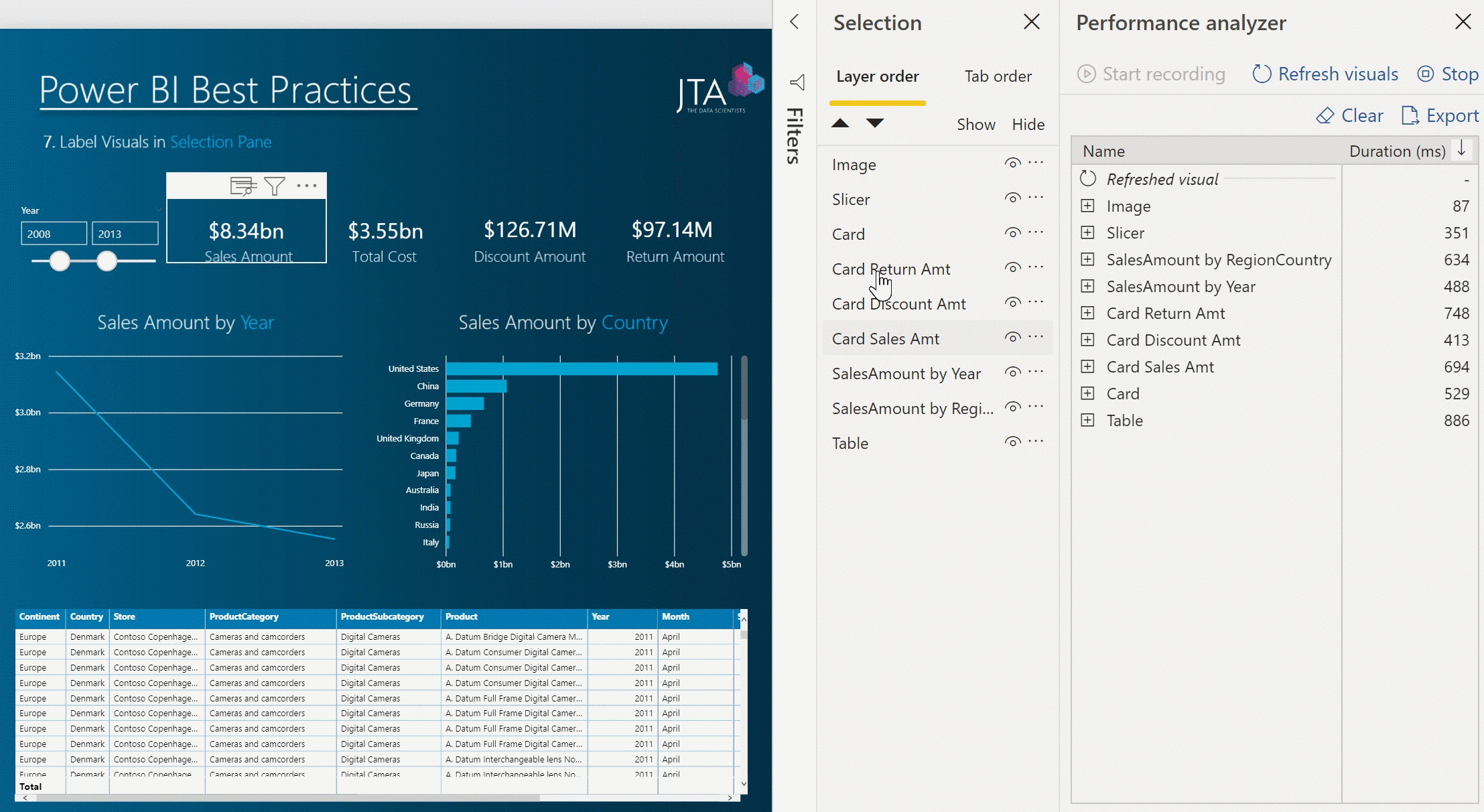This screenshot has height=812, width=1484.
Task: Expand Table entry in Performance analyzer
Action: pos(1088,420)
